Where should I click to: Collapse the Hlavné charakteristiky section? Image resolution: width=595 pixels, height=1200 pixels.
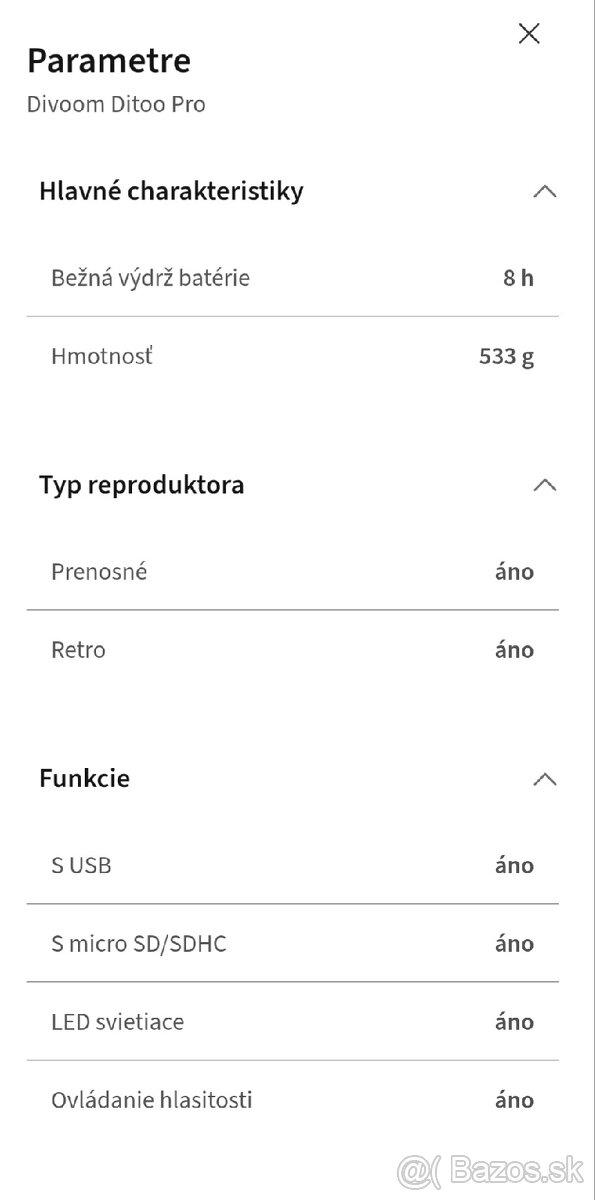pos(545,191)
